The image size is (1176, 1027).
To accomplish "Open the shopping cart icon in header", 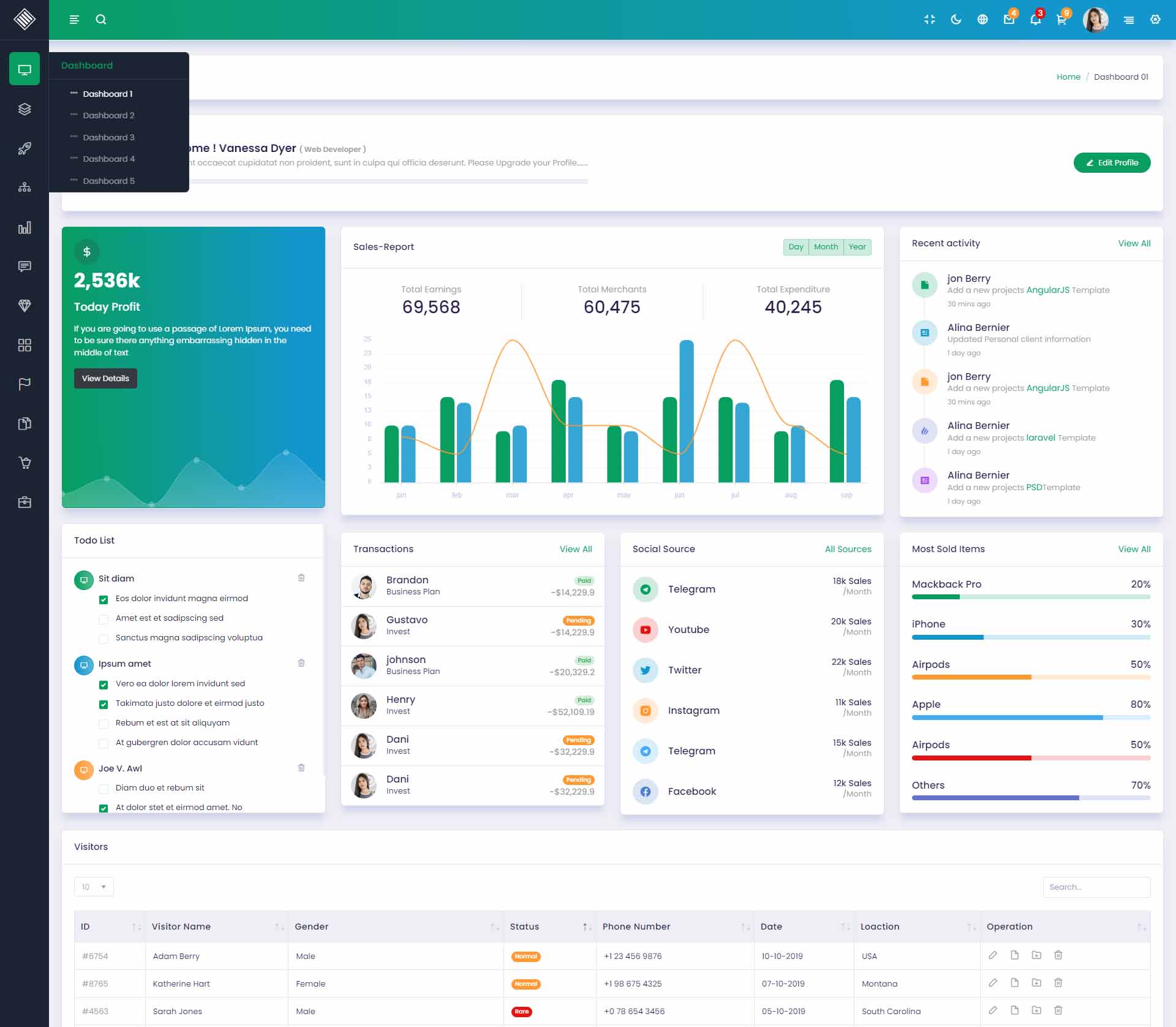I will pyautogui.click(x=1061, y=20).
